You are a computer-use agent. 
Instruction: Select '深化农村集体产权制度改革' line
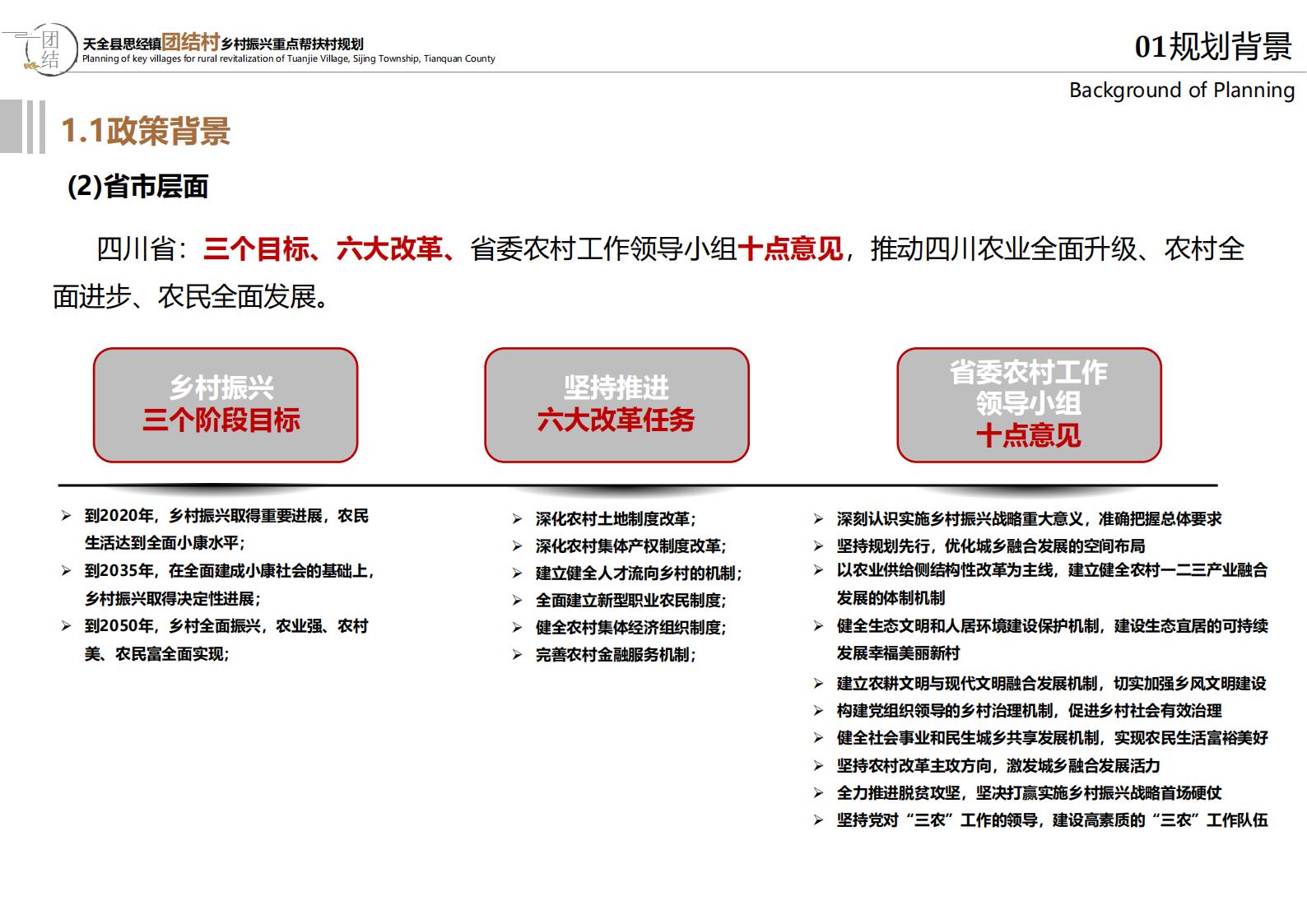click(631, 546)
